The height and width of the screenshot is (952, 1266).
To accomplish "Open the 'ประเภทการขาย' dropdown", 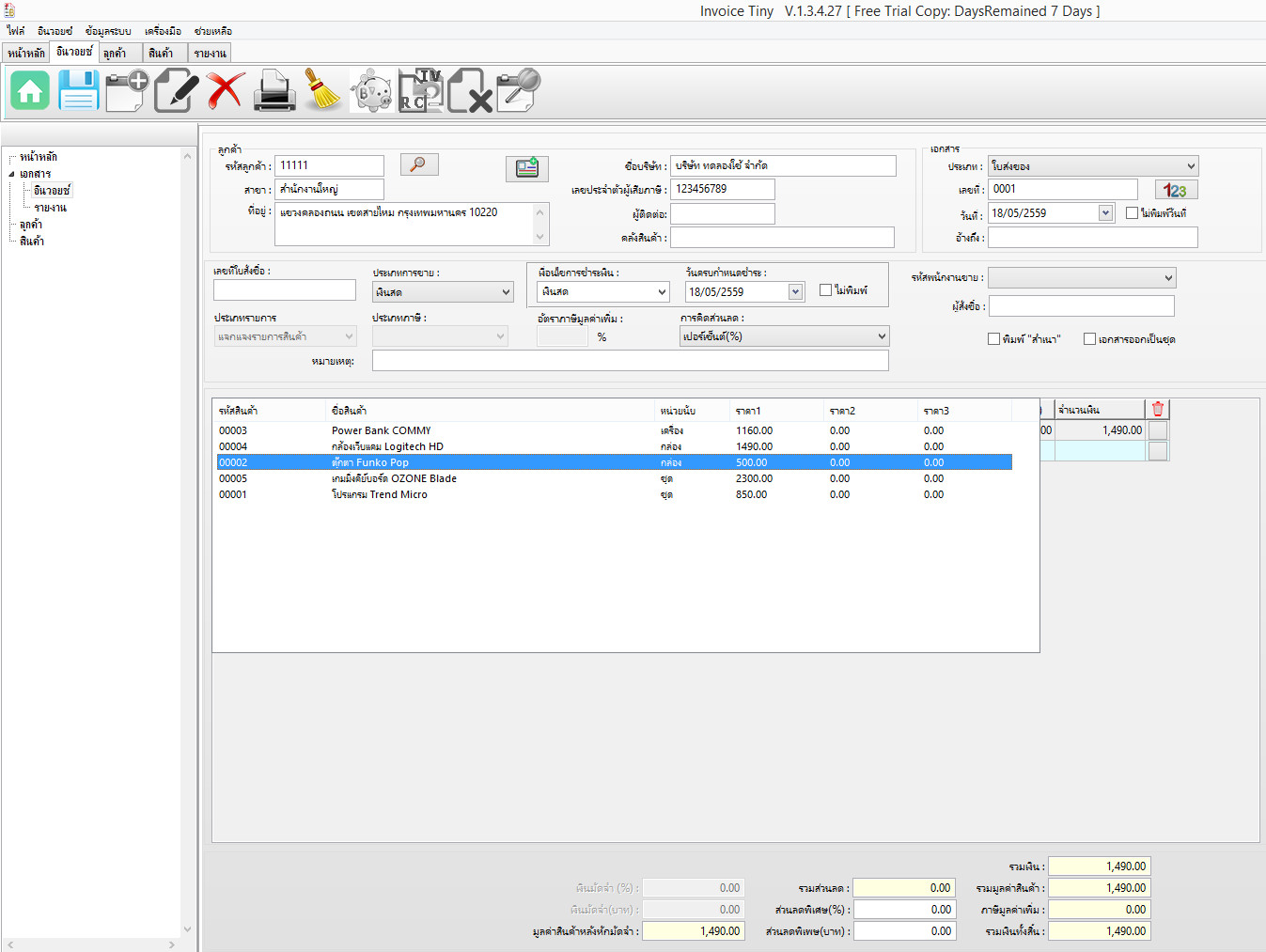I will tap(442, 292).
